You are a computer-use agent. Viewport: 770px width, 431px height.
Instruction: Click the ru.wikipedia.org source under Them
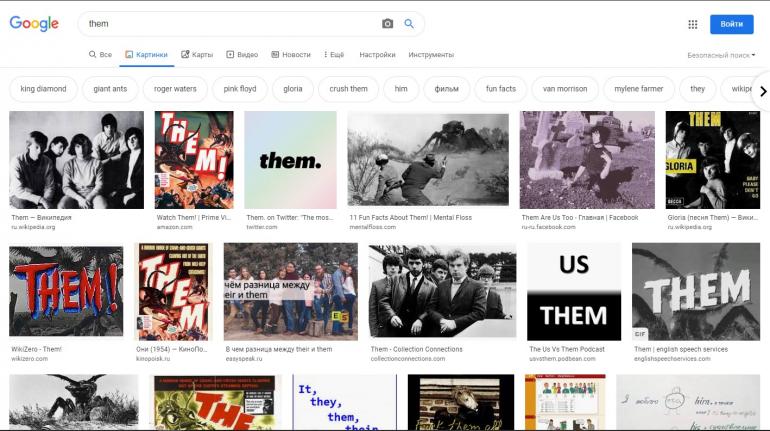[33, 227]
